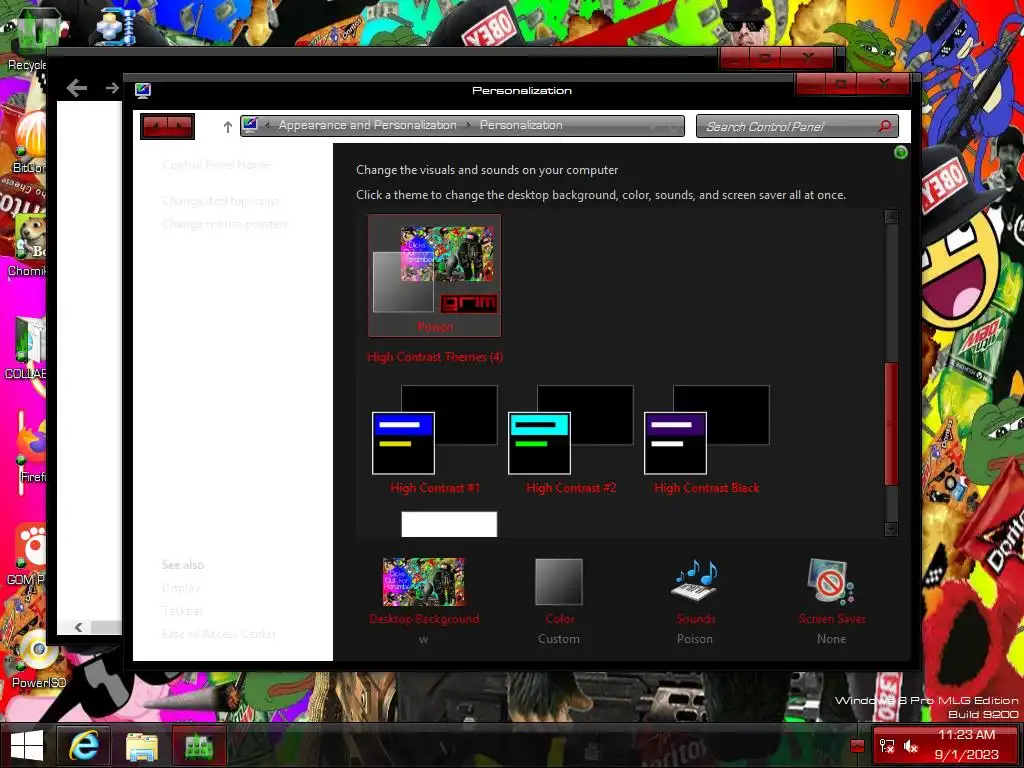The height and width of the screenshot is (768, 1024).
Task: Open Internet Explorer from the taskbar
Action: (x=83, y=745)
